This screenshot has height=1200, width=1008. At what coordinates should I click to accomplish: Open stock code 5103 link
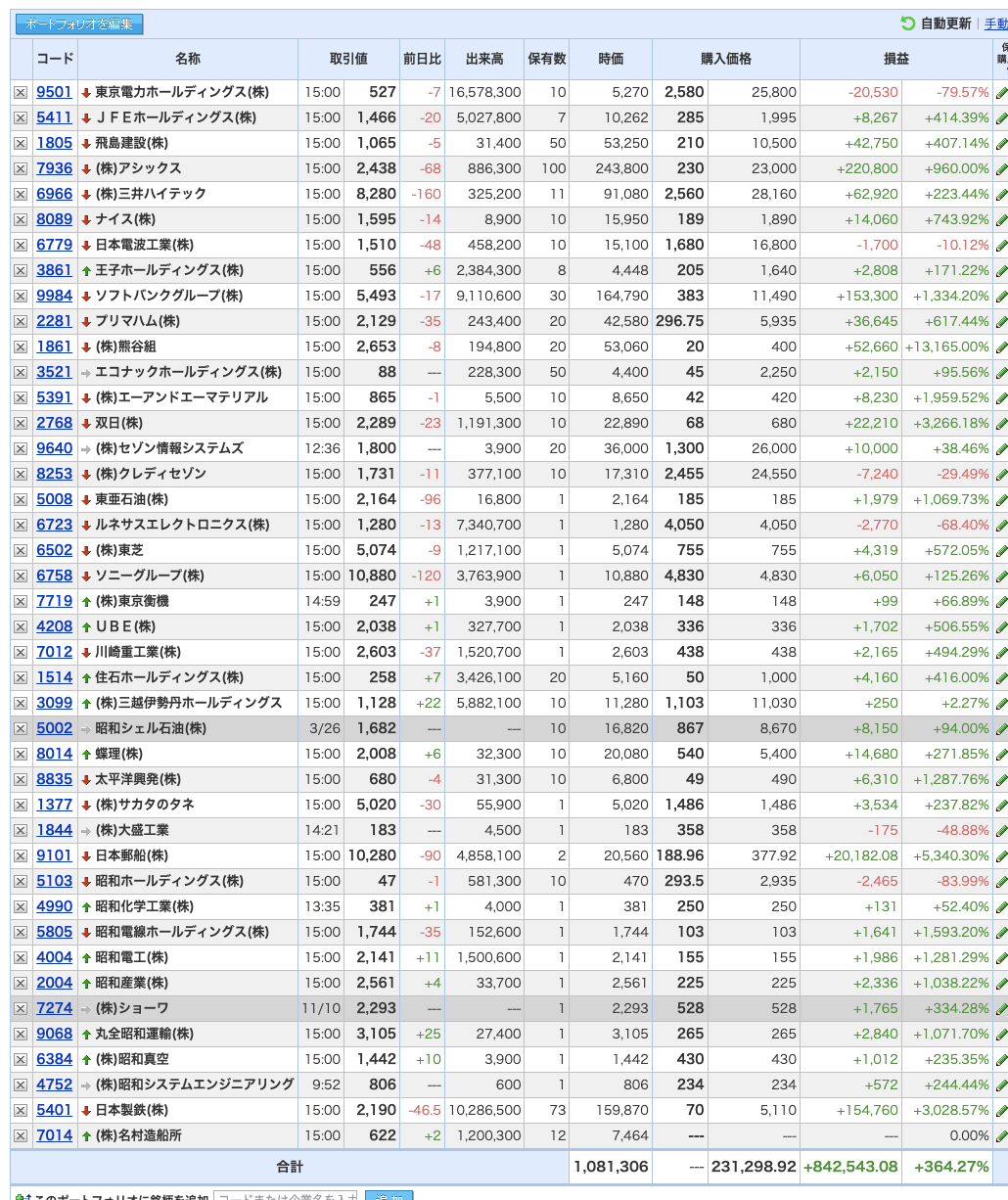(x=55, y=881)
